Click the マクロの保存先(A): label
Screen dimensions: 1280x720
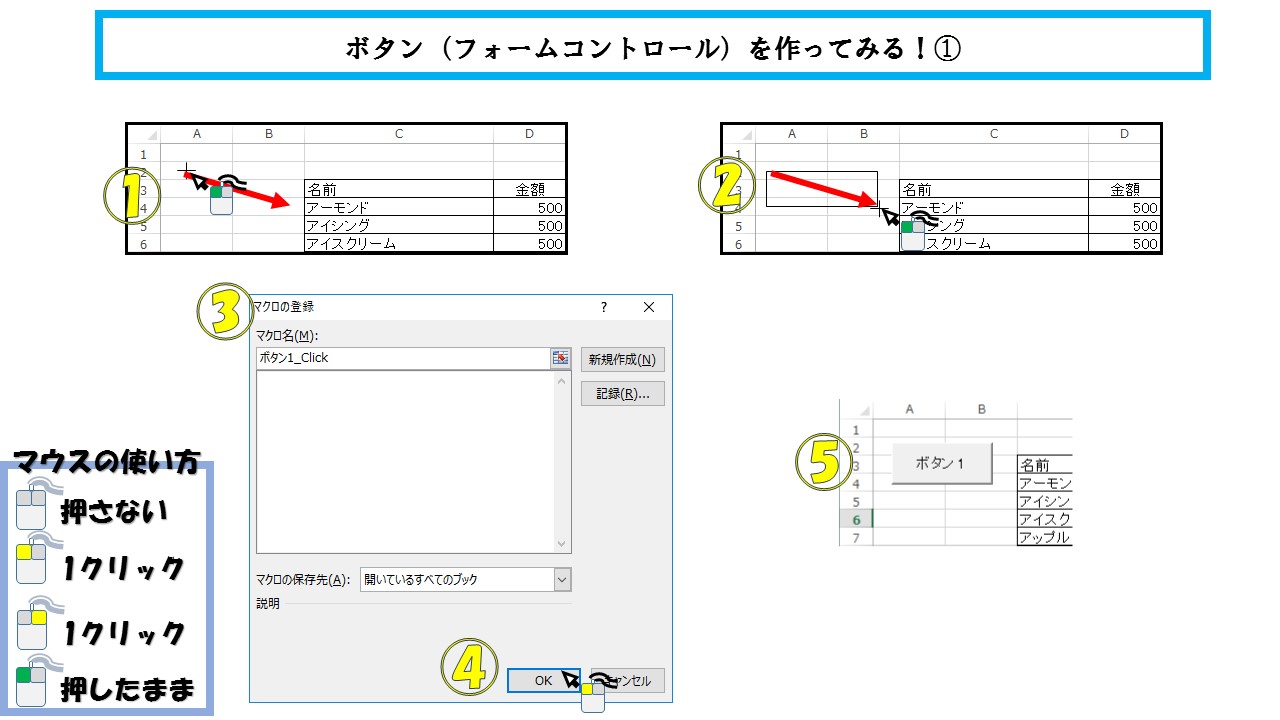(x=303, y=579)
